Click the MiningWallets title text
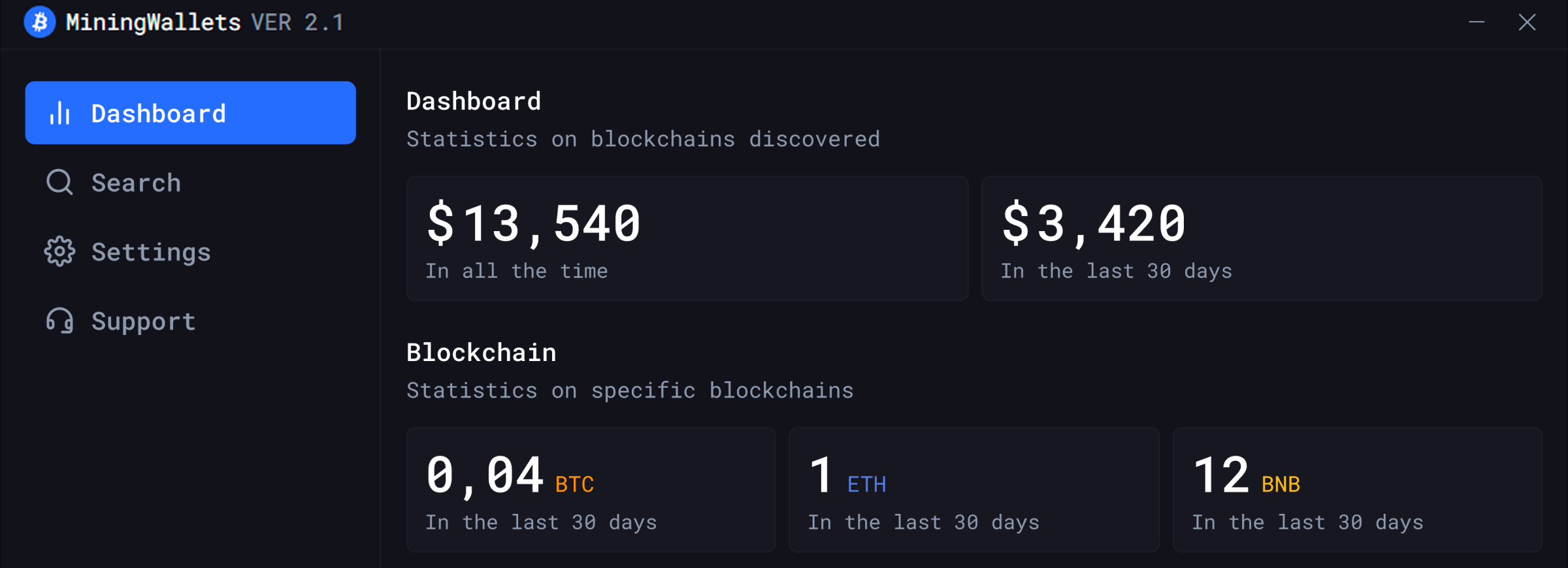Viewport: 1568px width, 568px height. [153, 22]
